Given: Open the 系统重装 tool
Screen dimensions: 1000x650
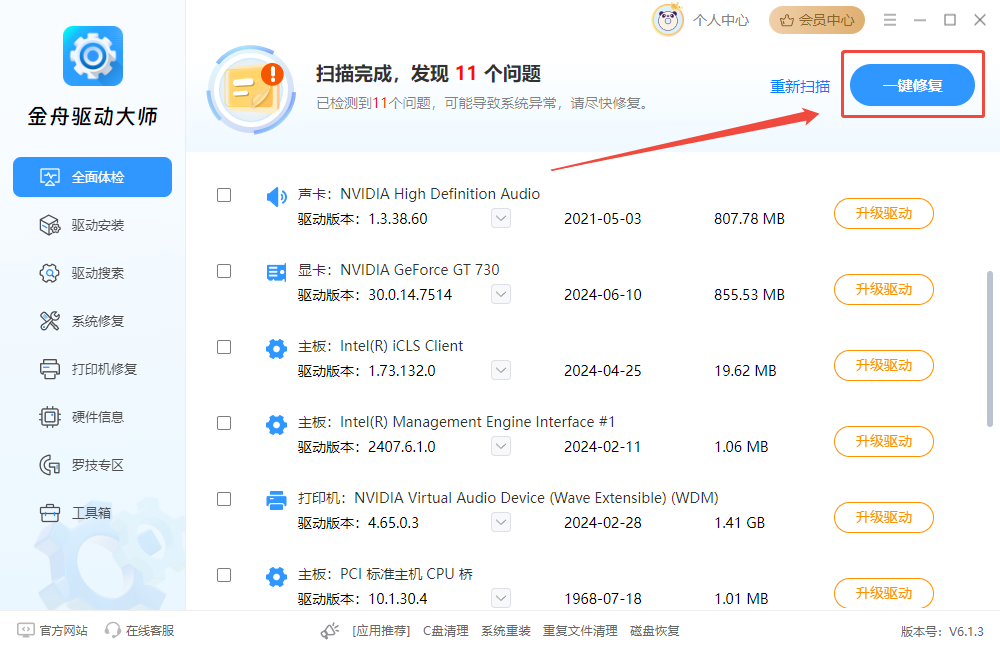Looking at the screenshot, I should tap(506, 631).
